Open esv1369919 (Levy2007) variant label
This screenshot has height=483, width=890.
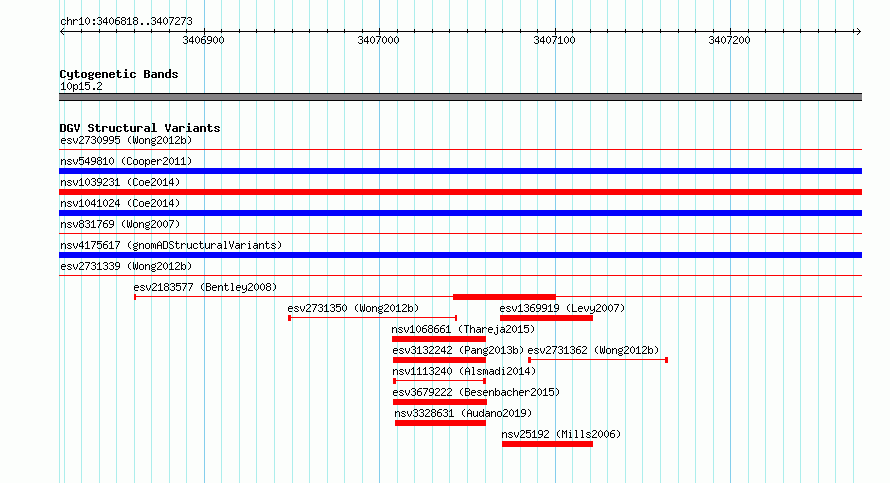pyautogui.click(x=562, y=308)
